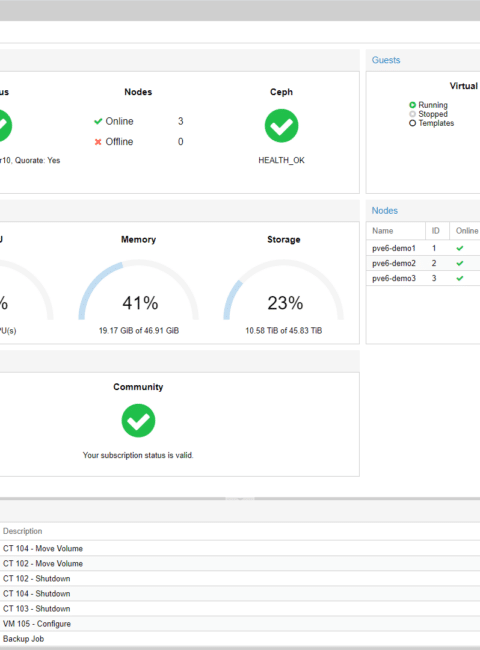This screenshot has height=650, width=480.
Task: Select the pve6-demo1 node row
Action: pyautogui.click(x=423, y=248)
